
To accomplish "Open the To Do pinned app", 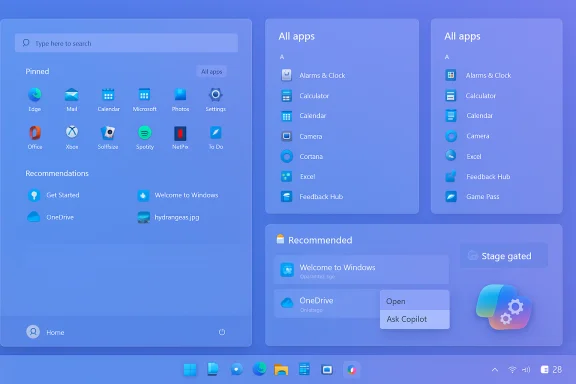I will (216, 137).
